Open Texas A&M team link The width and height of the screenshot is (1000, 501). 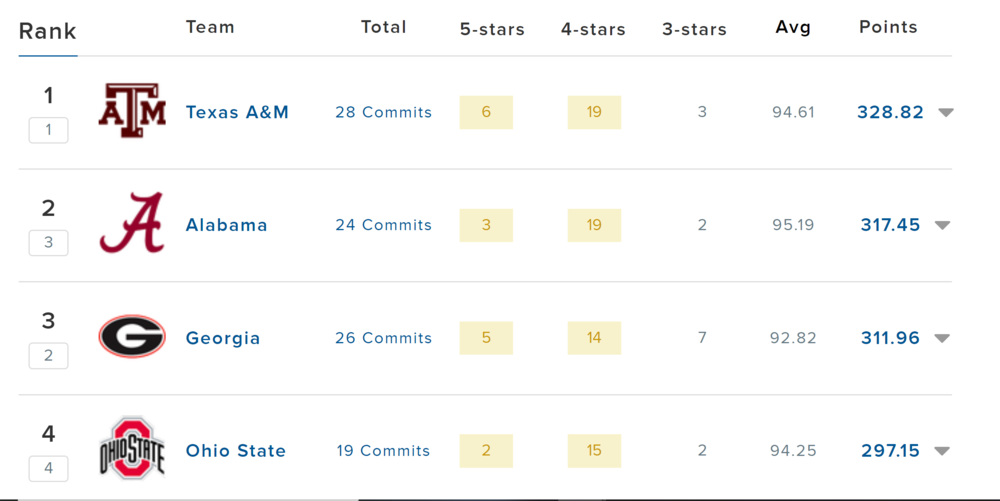pyautogui.click(x=237, y=112)
